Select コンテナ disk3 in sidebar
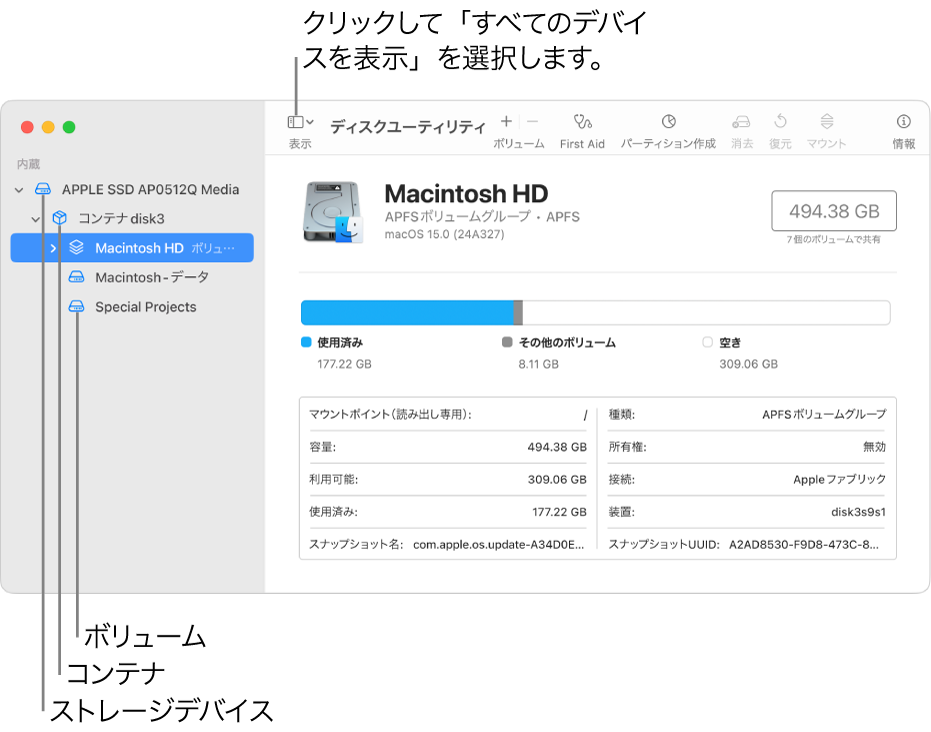Image resolution: width=931 pixels, height=732 pixels. [121, 218]
